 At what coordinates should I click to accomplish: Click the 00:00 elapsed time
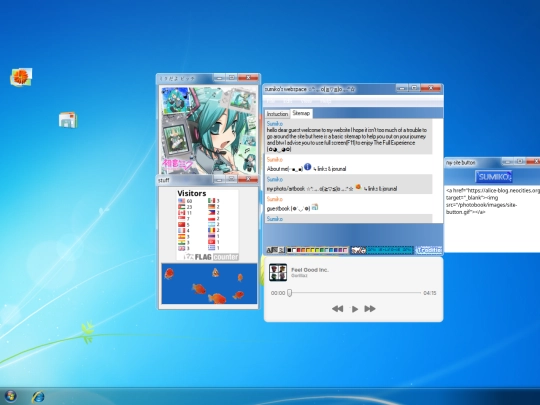pyautogui.click(x=278, y=293)
